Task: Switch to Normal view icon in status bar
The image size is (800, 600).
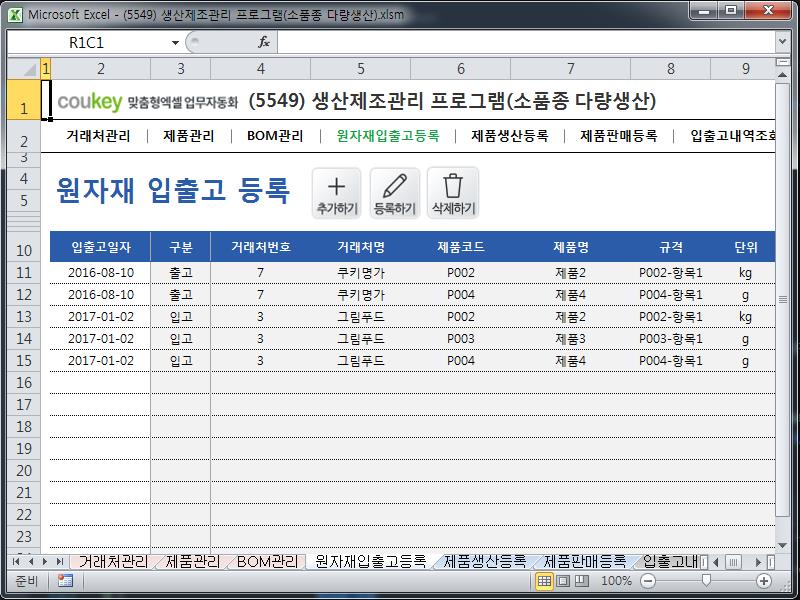Action: click(544, 581)
